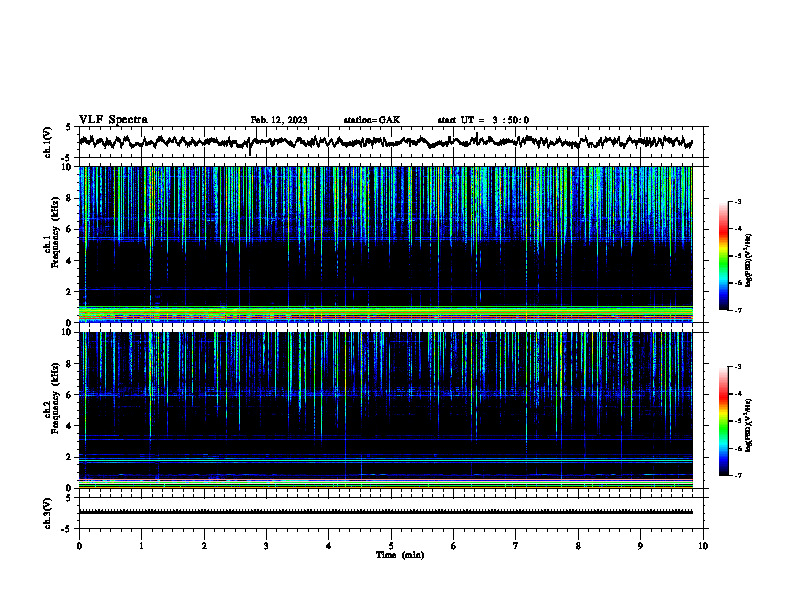The width and height of the screenshot is (792, 612).
Task: Click the Time (min) axis label
Action: pyautogui.click(x=400, y=555)
